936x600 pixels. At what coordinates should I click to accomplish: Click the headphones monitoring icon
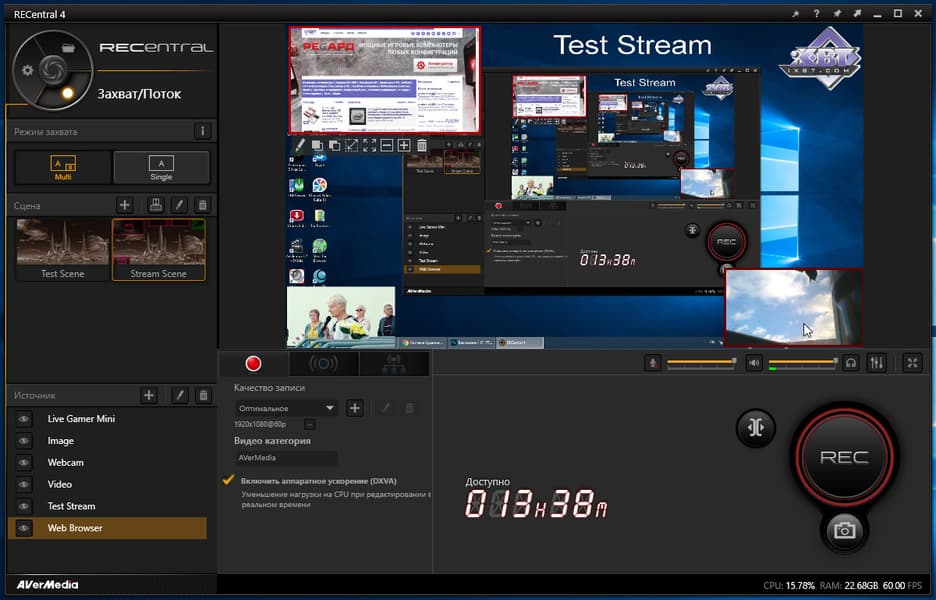tap(851, 362)
